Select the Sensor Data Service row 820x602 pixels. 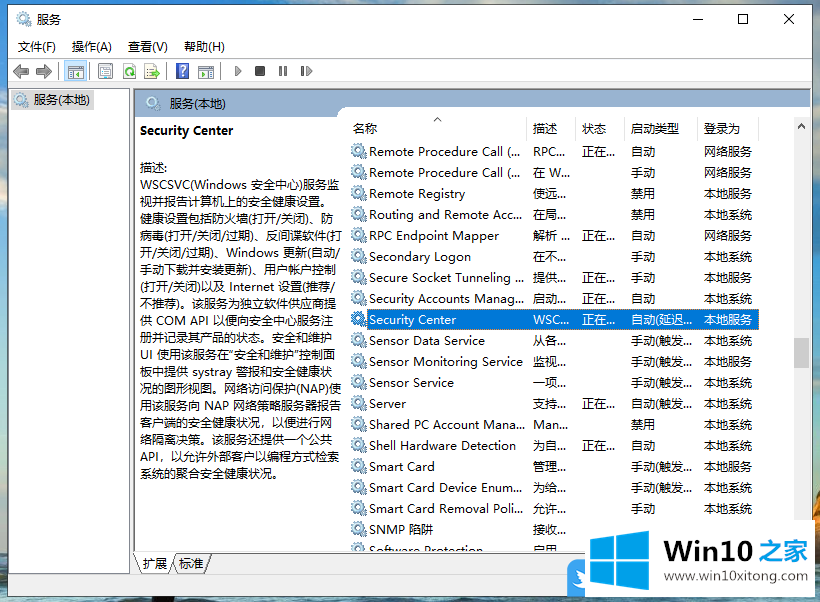point(554,340)
